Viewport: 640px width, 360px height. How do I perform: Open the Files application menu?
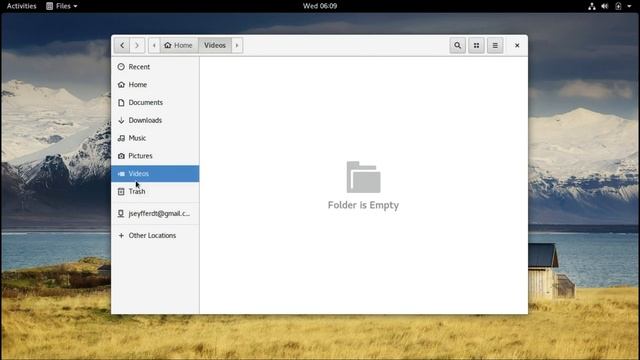coord(62,6)
